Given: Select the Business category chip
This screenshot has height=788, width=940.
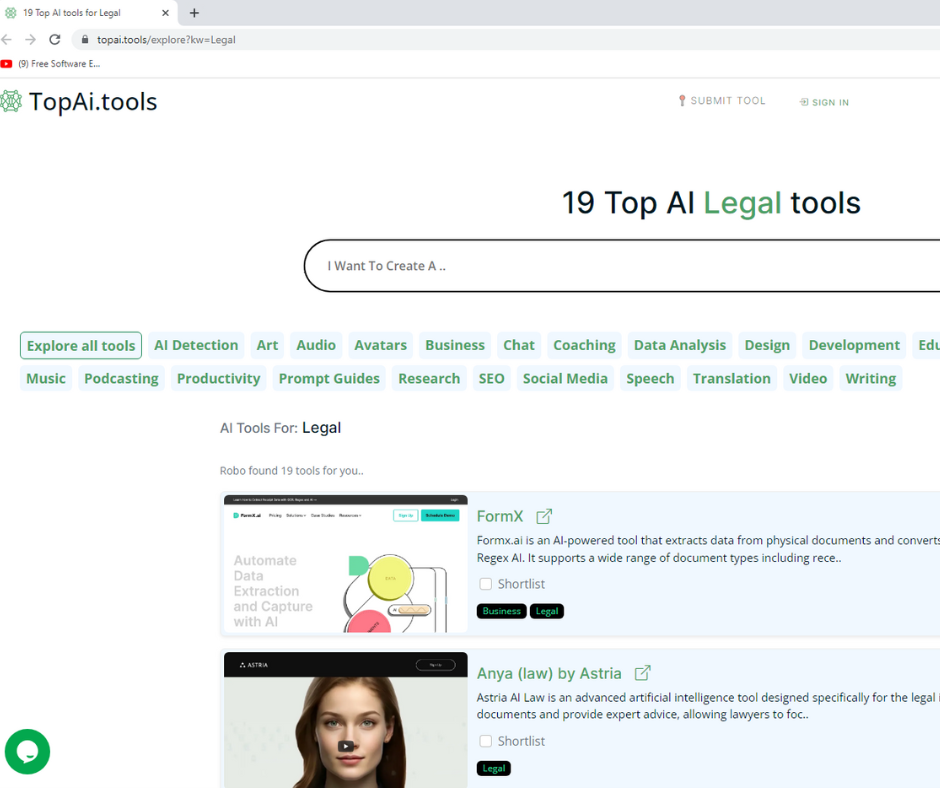Looking at the screenshot, I should click(x=455, y=345).
